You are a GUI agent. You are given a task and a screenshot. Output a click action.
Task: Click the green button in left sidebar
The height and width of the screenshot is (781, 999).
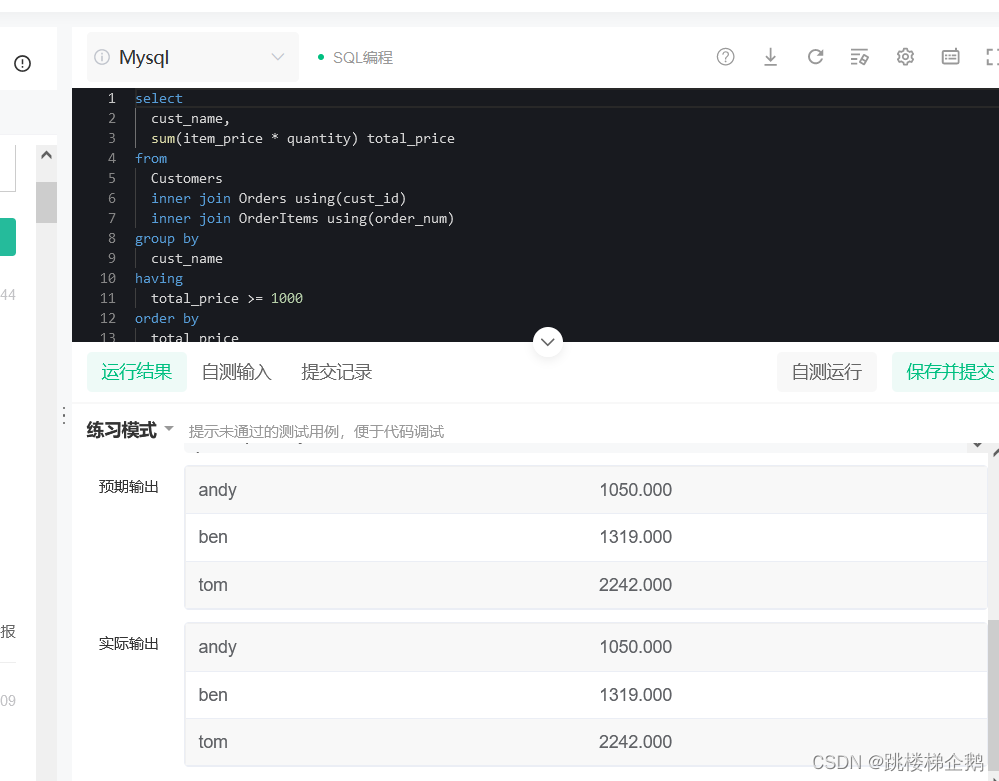pyautogui.click(x=8, y=237)
